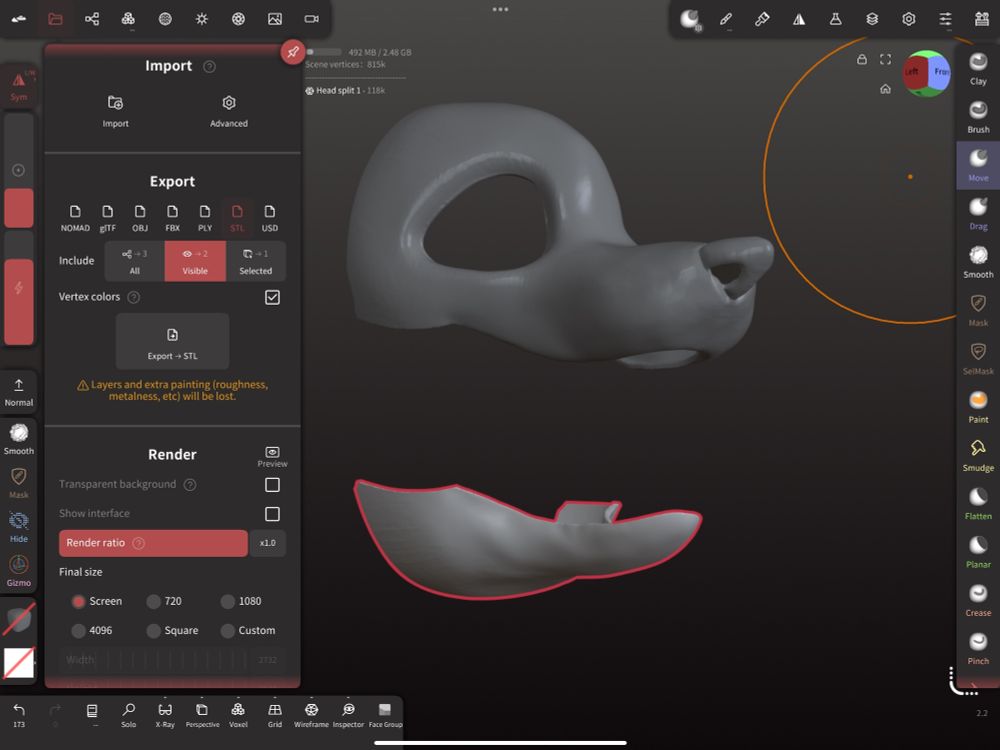Select the Clay tool
1000x750 pixels.
pos(978,68)
